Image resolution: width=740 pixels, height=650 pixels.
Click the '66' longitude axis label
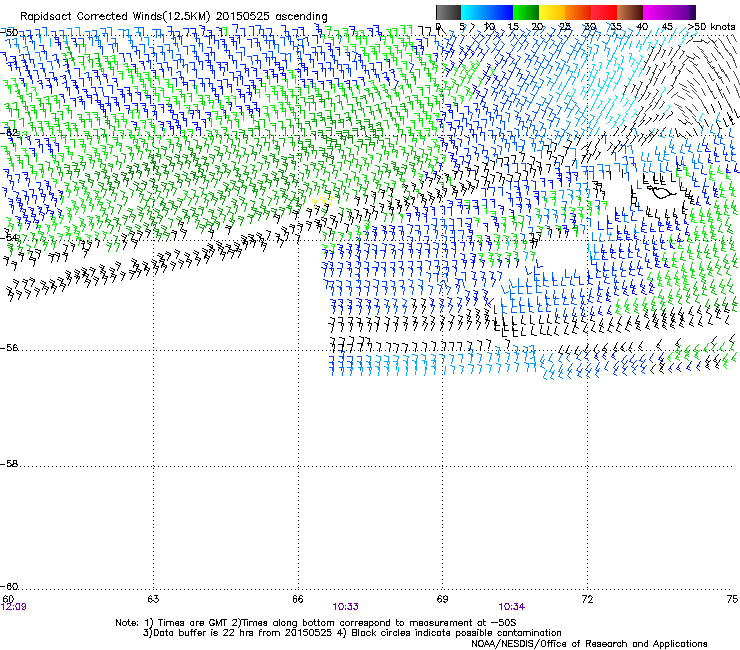coord(298,599)
